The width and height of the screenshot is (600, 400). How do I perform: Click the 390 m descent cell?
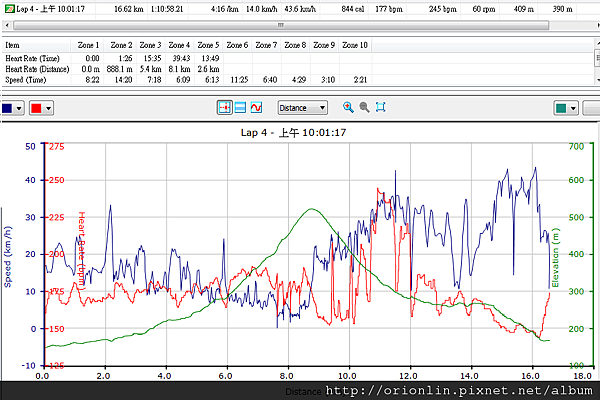(562, 9)
